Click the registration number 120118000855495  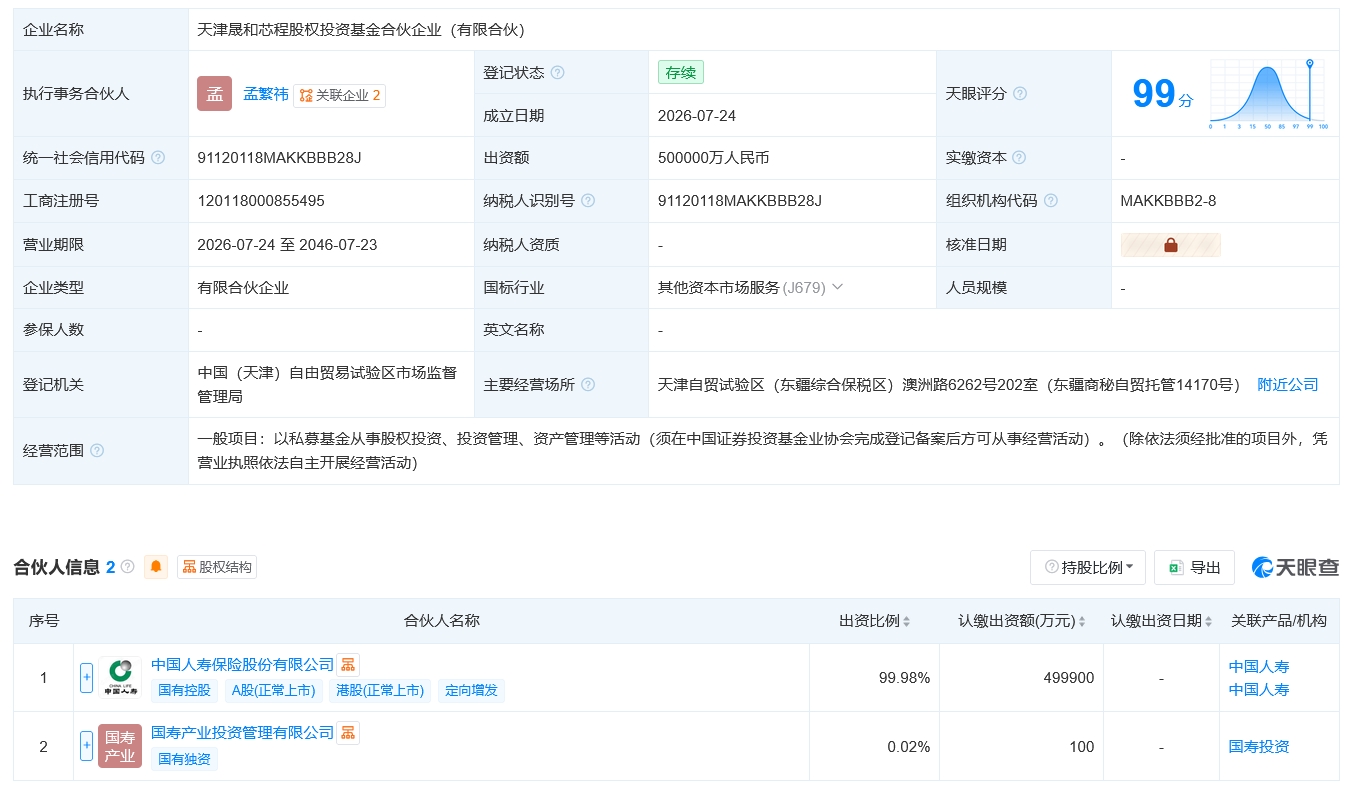(261, 201)
